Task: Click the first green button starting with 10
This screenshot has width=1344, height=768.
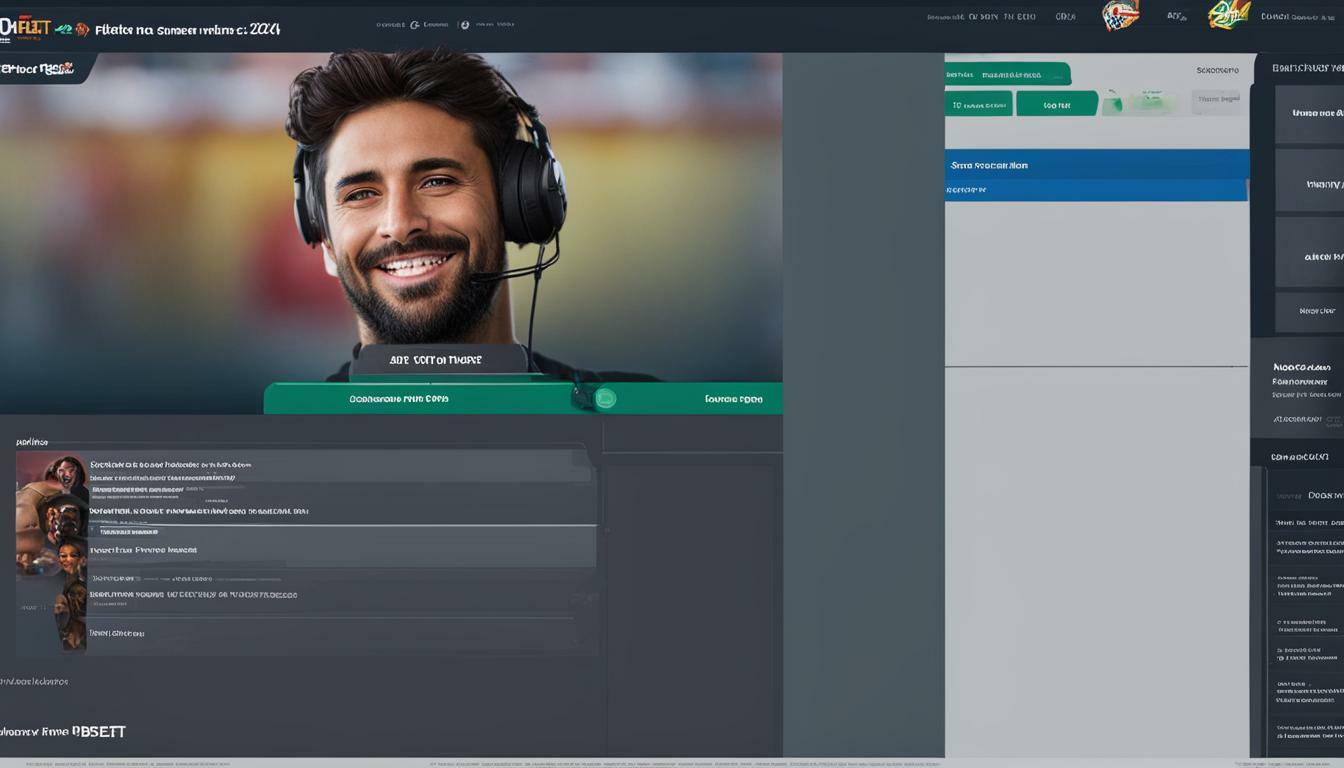Action: tap(978, 104)
